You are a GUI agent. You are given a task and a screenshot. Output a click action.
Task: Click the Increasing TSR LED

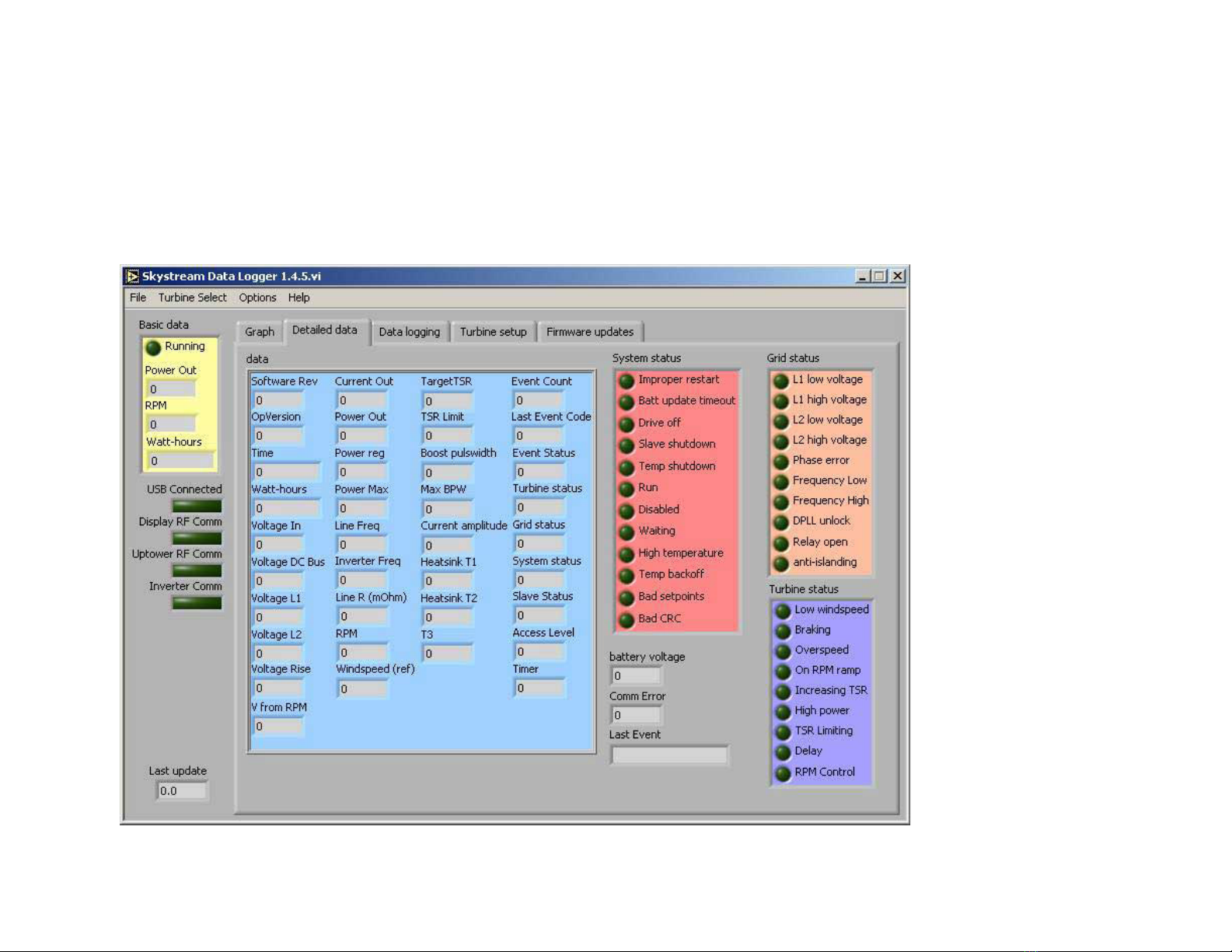[x=783, y=692]
